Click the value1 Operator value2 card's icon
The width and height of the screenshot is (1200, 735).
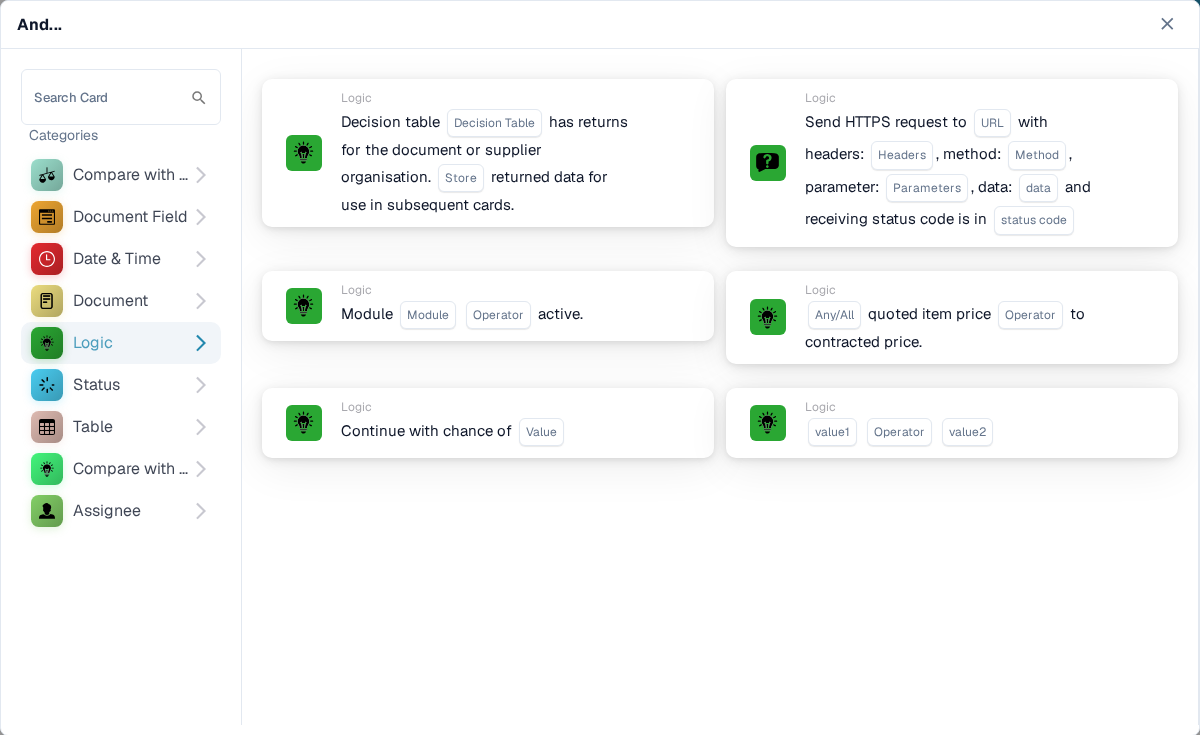pos(768,423)
